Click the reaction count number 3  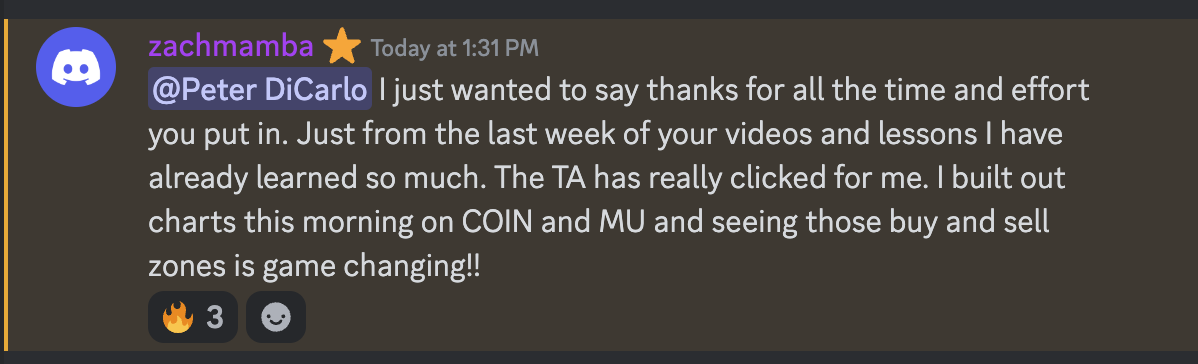(215, 317)
